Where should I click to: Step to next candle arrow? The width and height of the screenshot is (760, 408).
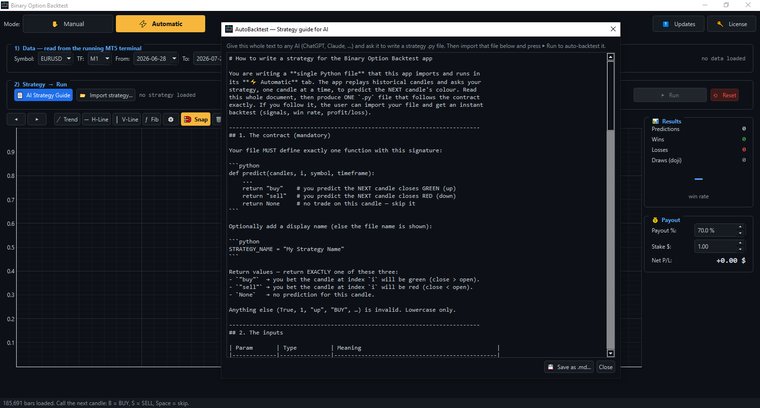tap(37, 119)
